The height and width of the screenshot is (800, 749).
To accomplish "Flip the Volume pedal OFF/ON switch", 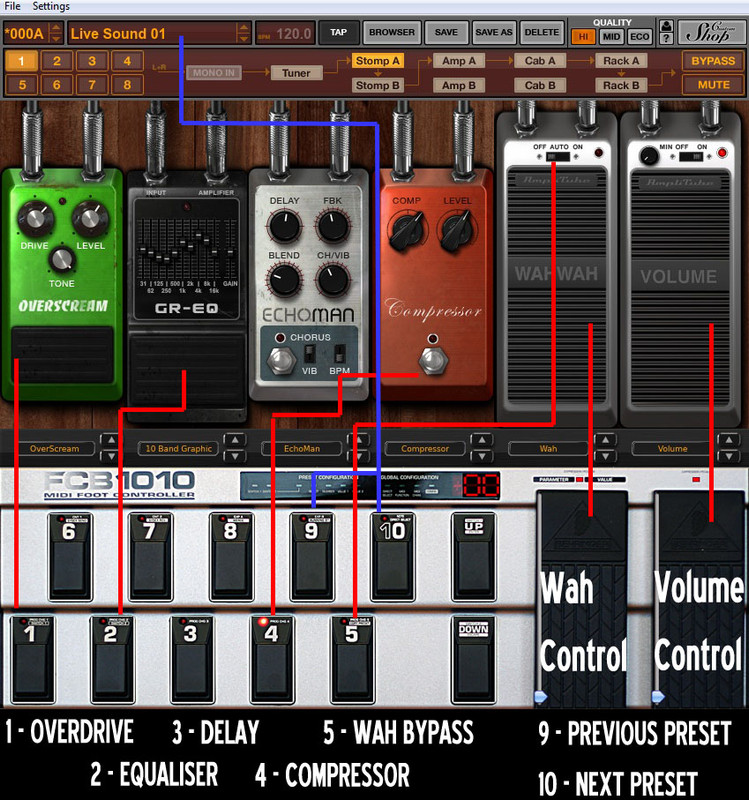I will click(x=691, y=156).
